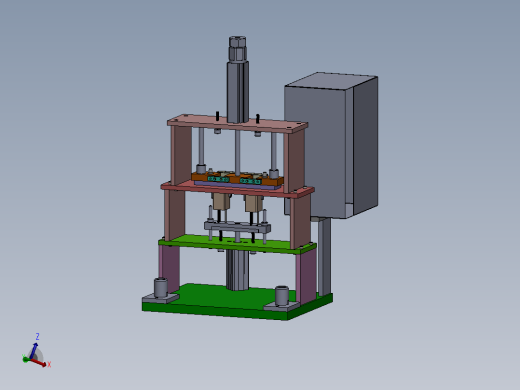Pick the left black bolt on the top plate
This screenshot has width=520, height=390.
coord(217,116)
